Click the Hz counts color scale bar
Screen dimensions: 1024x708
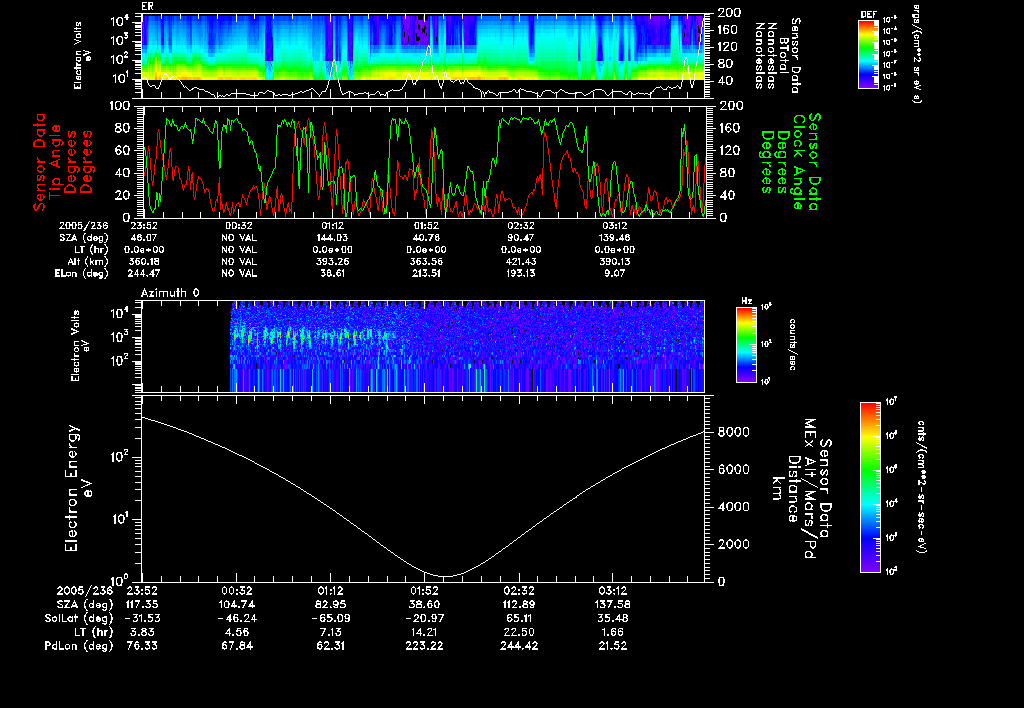click(x=745, y=344)
